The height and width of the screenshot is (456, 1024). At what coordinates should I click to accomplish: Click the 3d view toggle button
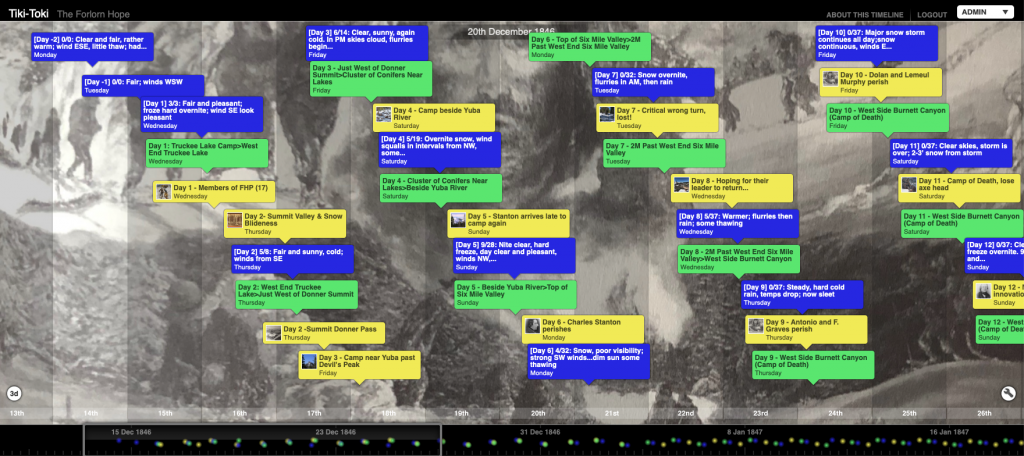point(14,393)
